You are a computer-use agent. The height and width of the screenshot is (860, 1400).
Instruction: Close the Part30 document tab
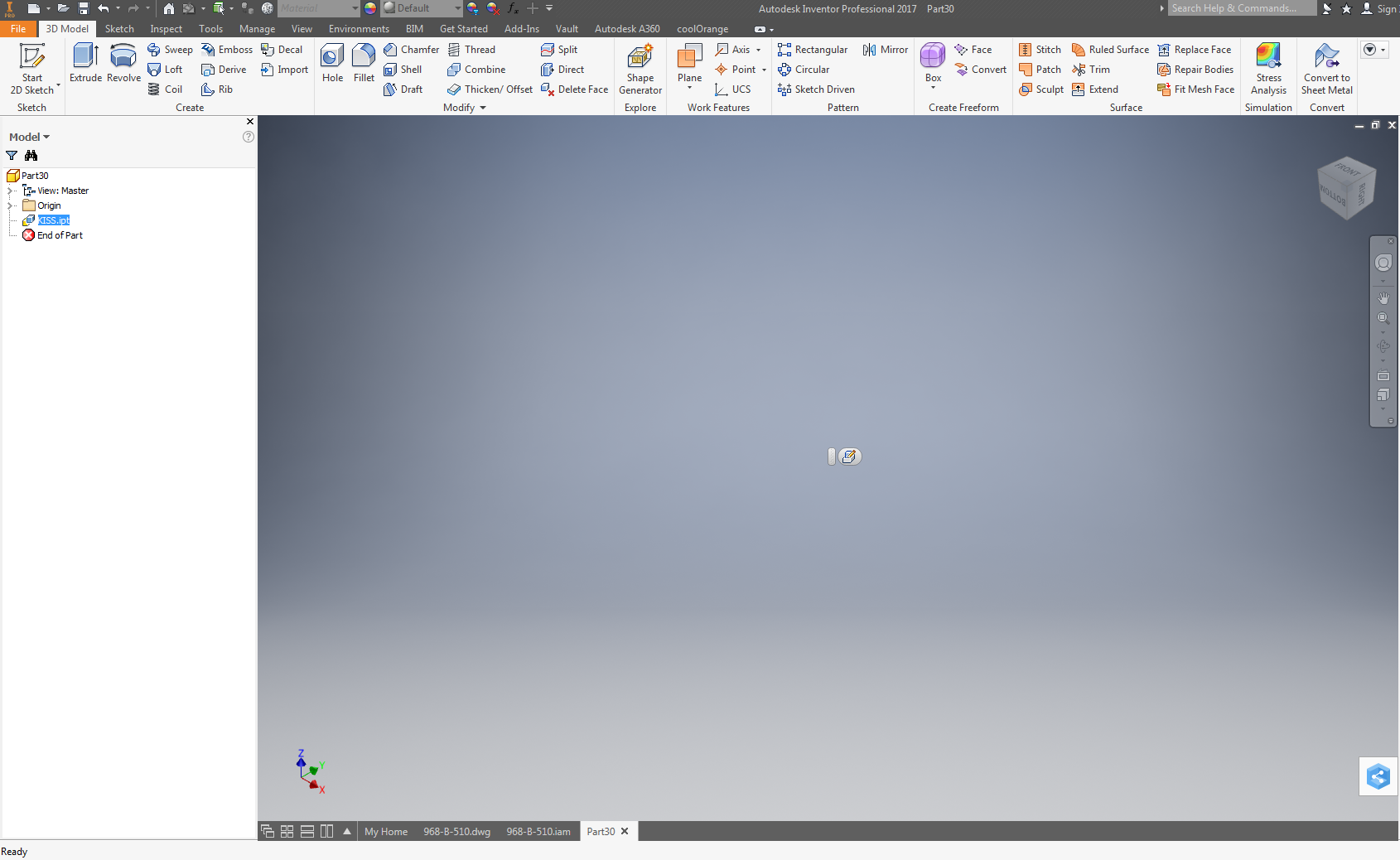click(x=625, y=831)
